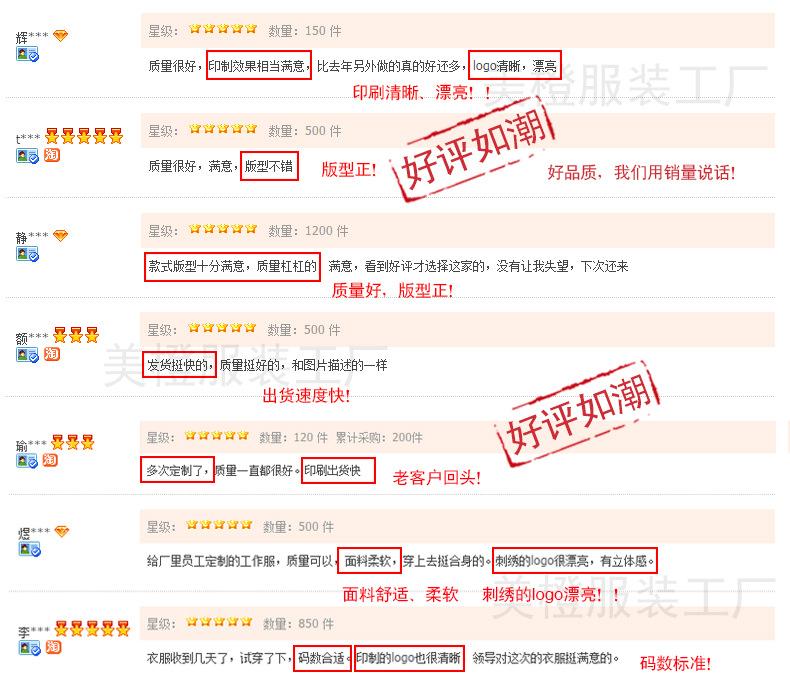This screenshot has height=685, width=790.
Task: Click the three crowns beside 额***
Action: [x=76, y=334]
